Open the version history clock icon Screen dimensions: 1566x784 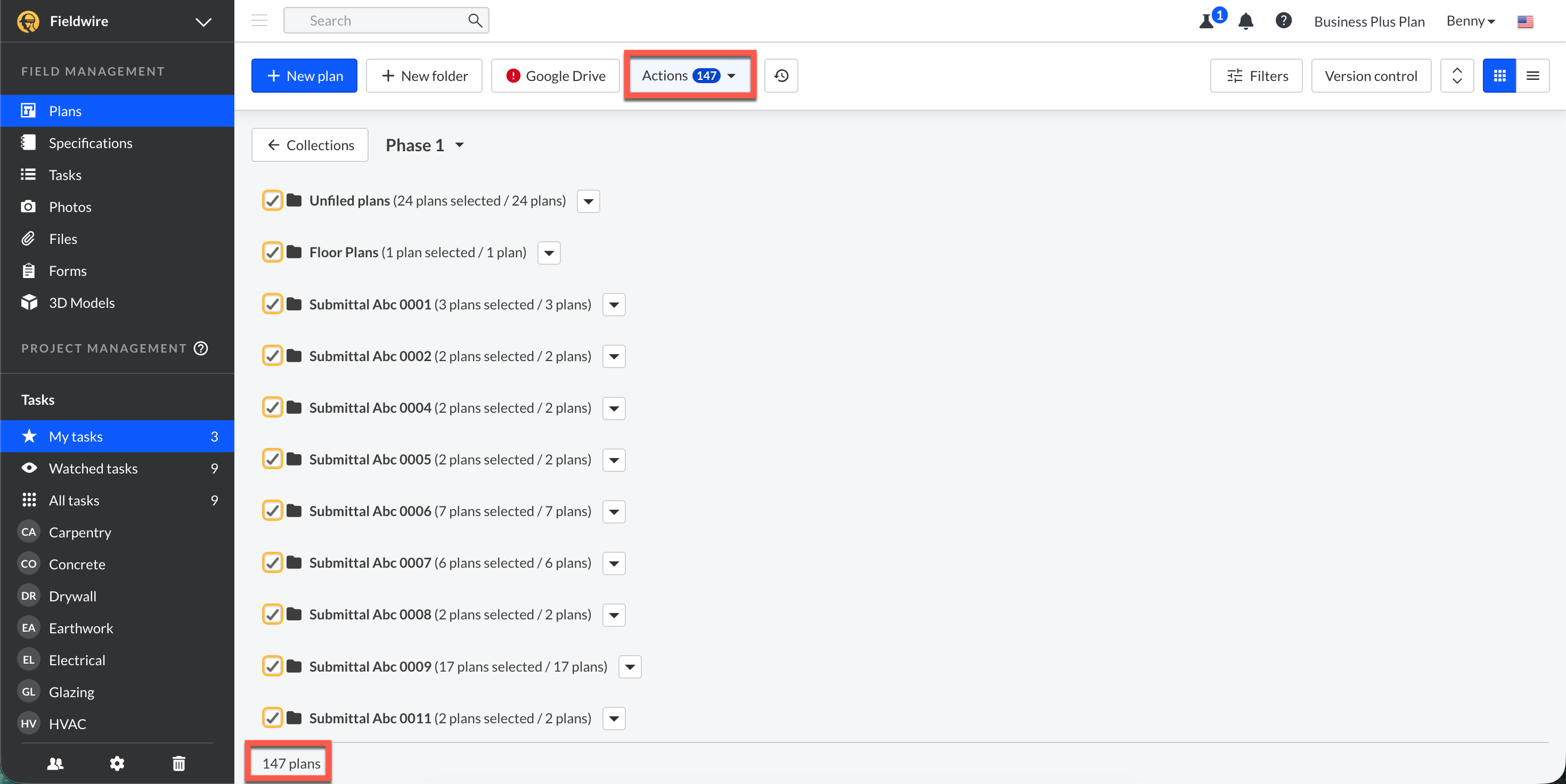(781, 76)
